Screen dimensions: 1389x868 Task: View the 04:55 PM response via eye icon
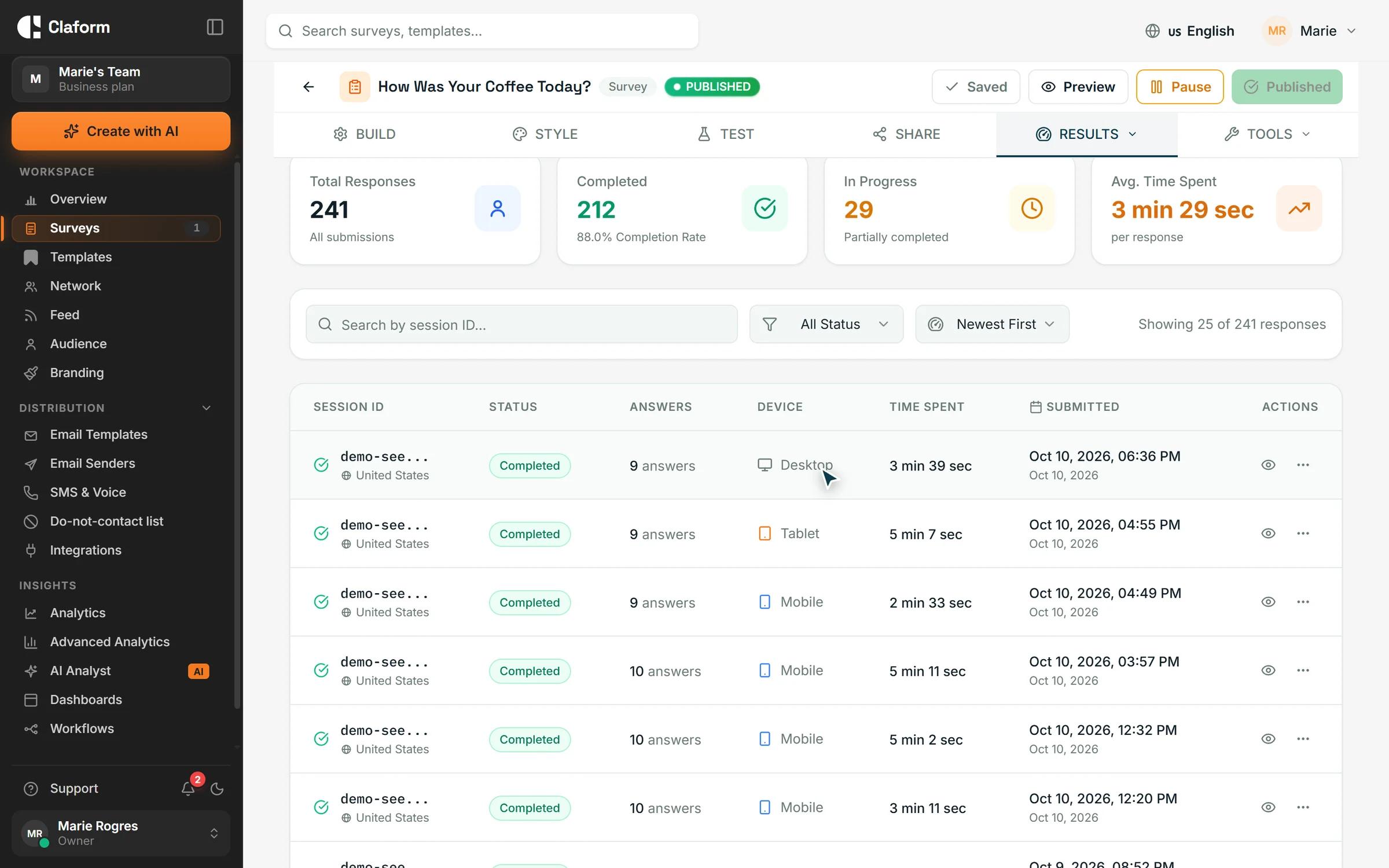pos(1268,533)
